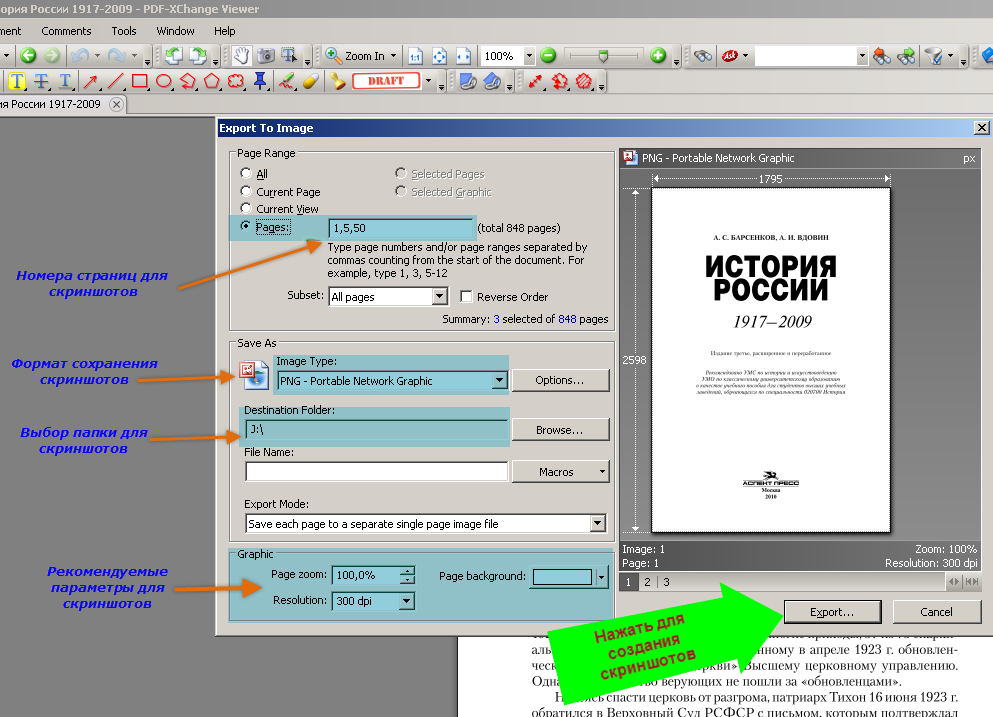Click the DRAFT stamp button

tap(386, 81)
